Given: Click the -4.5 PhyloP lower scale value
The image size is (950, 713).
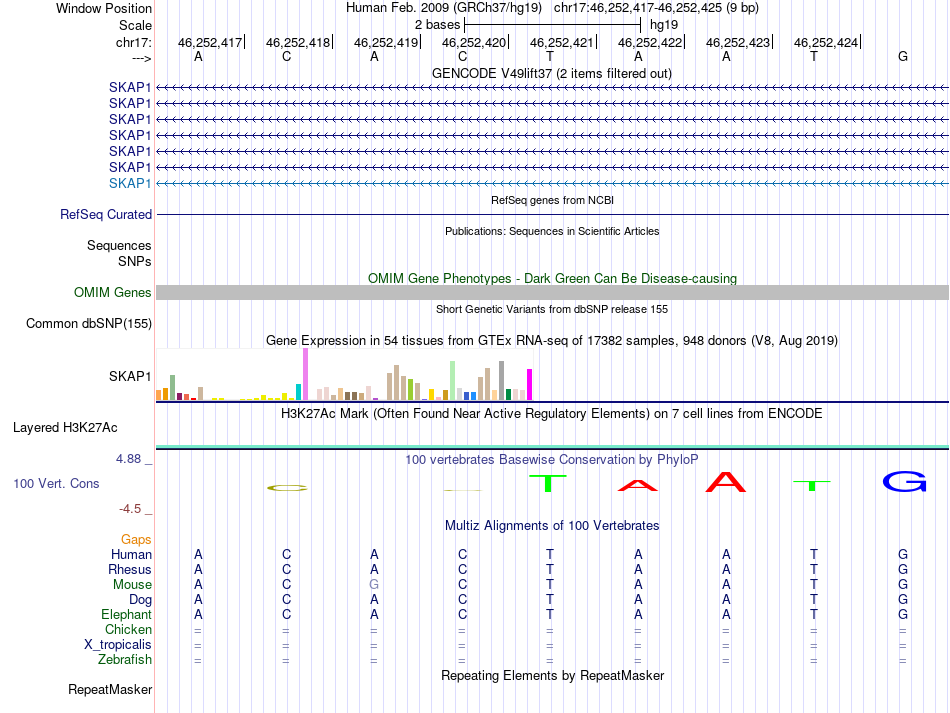Looking at the screenshot, I should (x=130, y=509).
